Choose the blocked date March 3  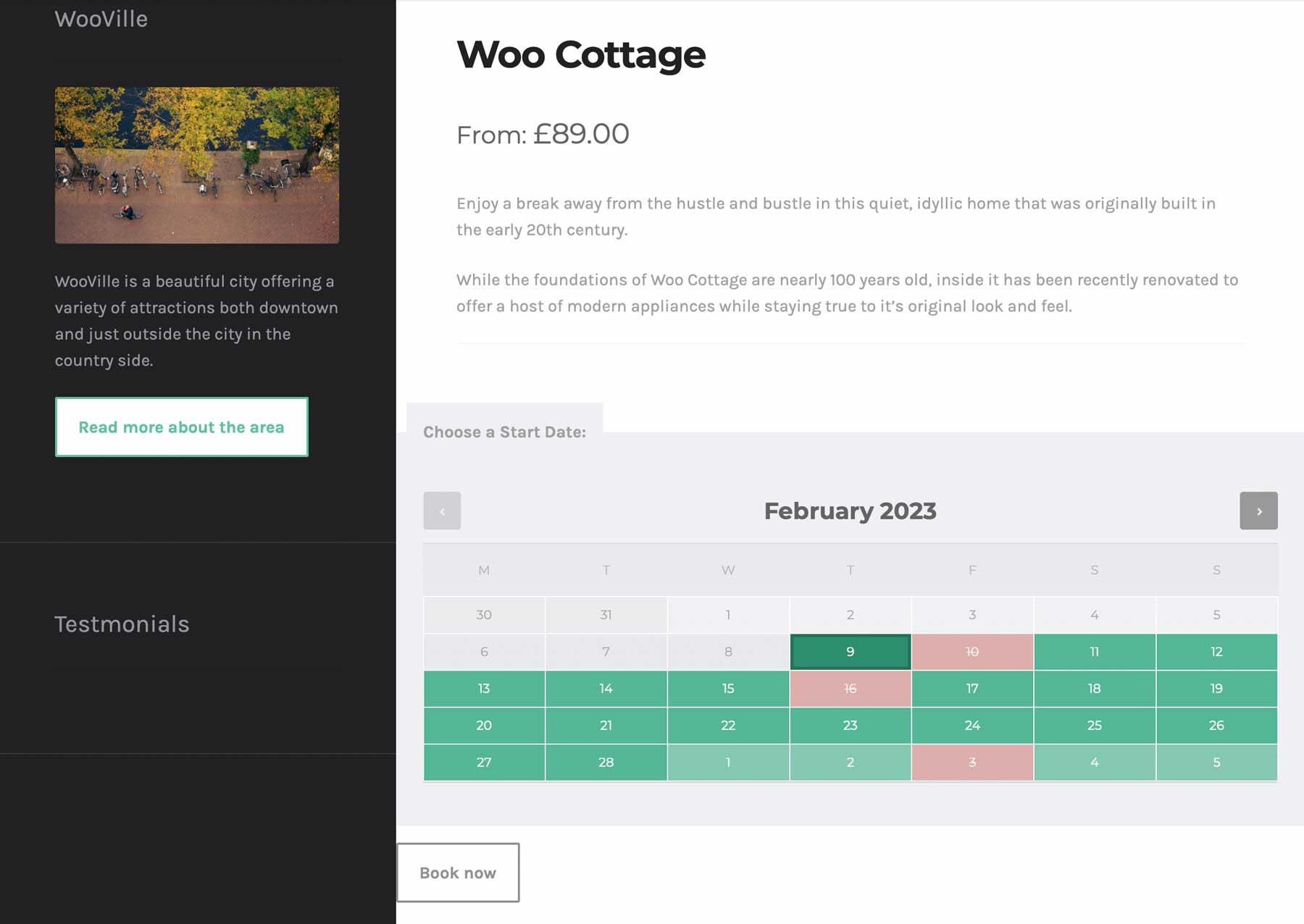tap(972, 762)
